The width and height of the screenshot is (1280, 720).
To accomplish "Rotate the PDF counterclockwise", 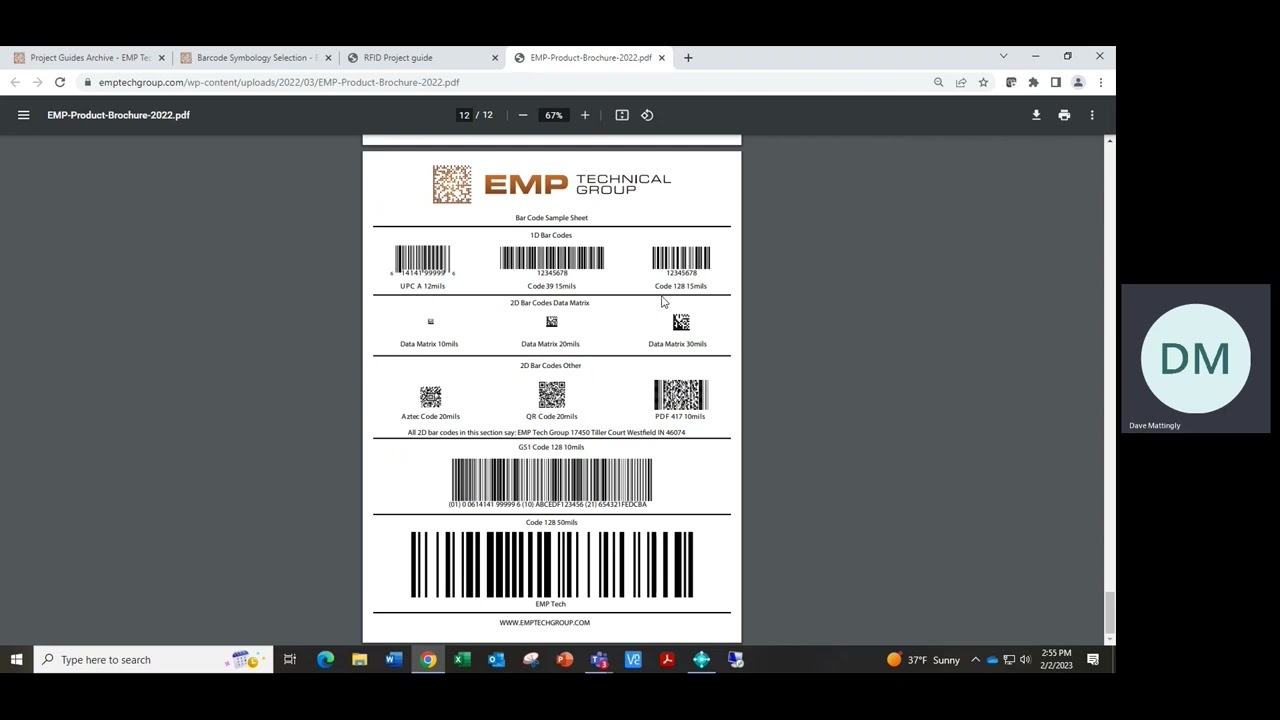I will [x=647, y=115].
